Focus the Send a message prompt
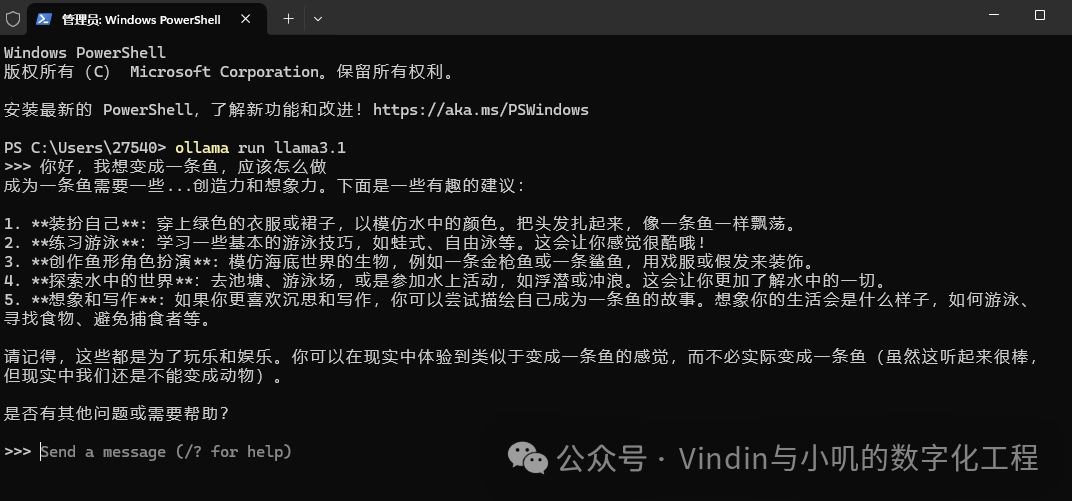1072x501 pixels. 166,452
